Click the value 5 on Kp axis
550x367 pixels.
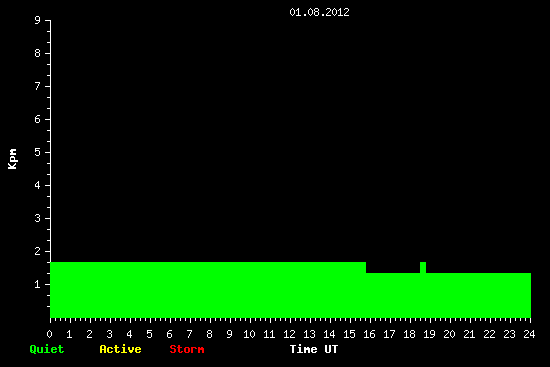point(38,152)
